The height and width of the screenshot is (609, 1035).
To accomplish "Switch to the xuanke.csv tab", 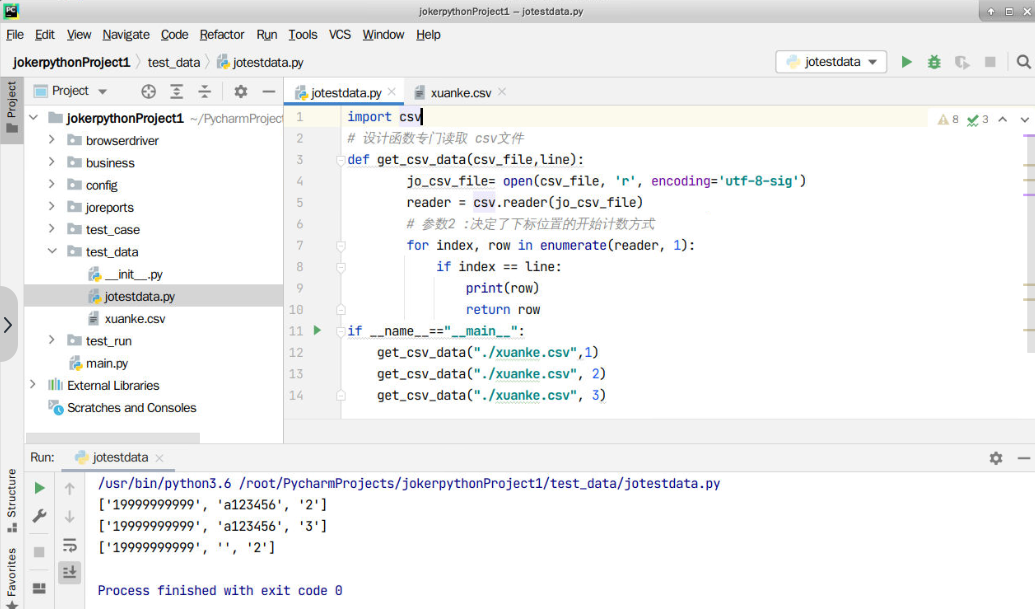I will click(460, 93).
